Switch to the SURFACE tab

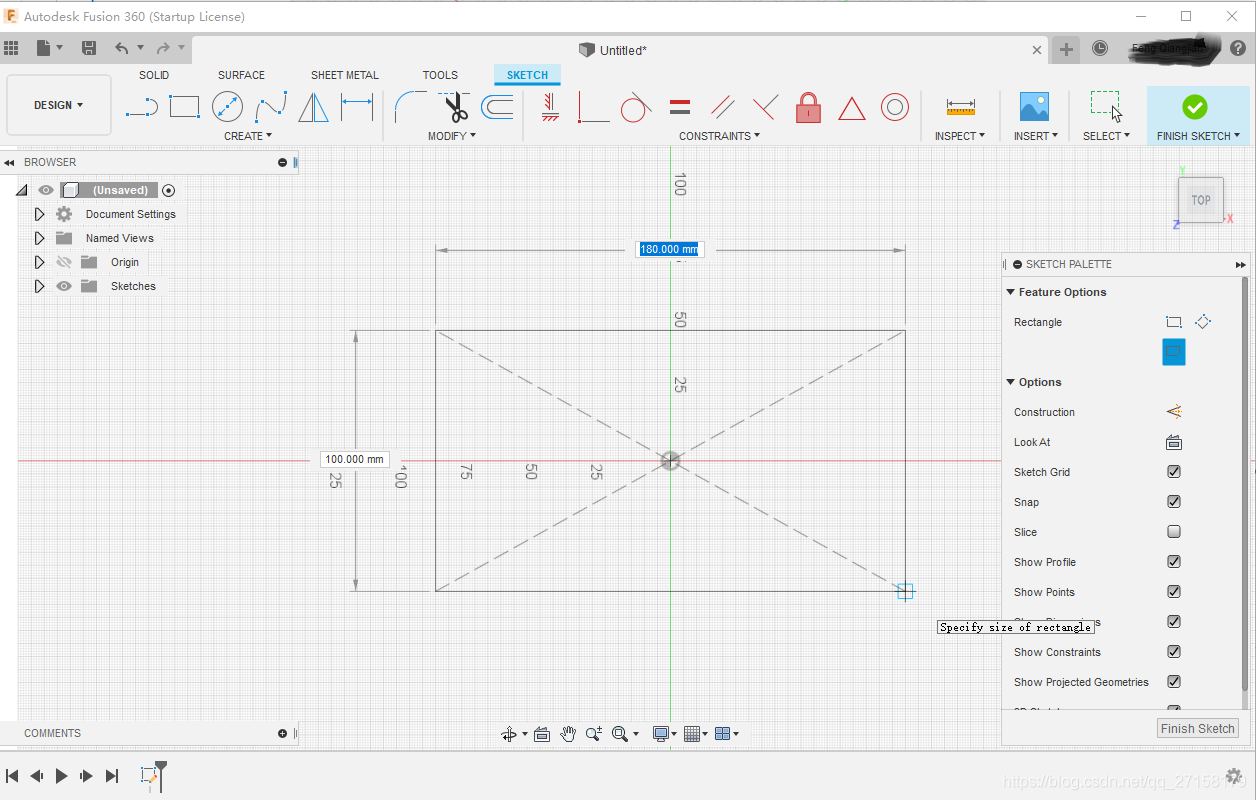pos(241,75)
